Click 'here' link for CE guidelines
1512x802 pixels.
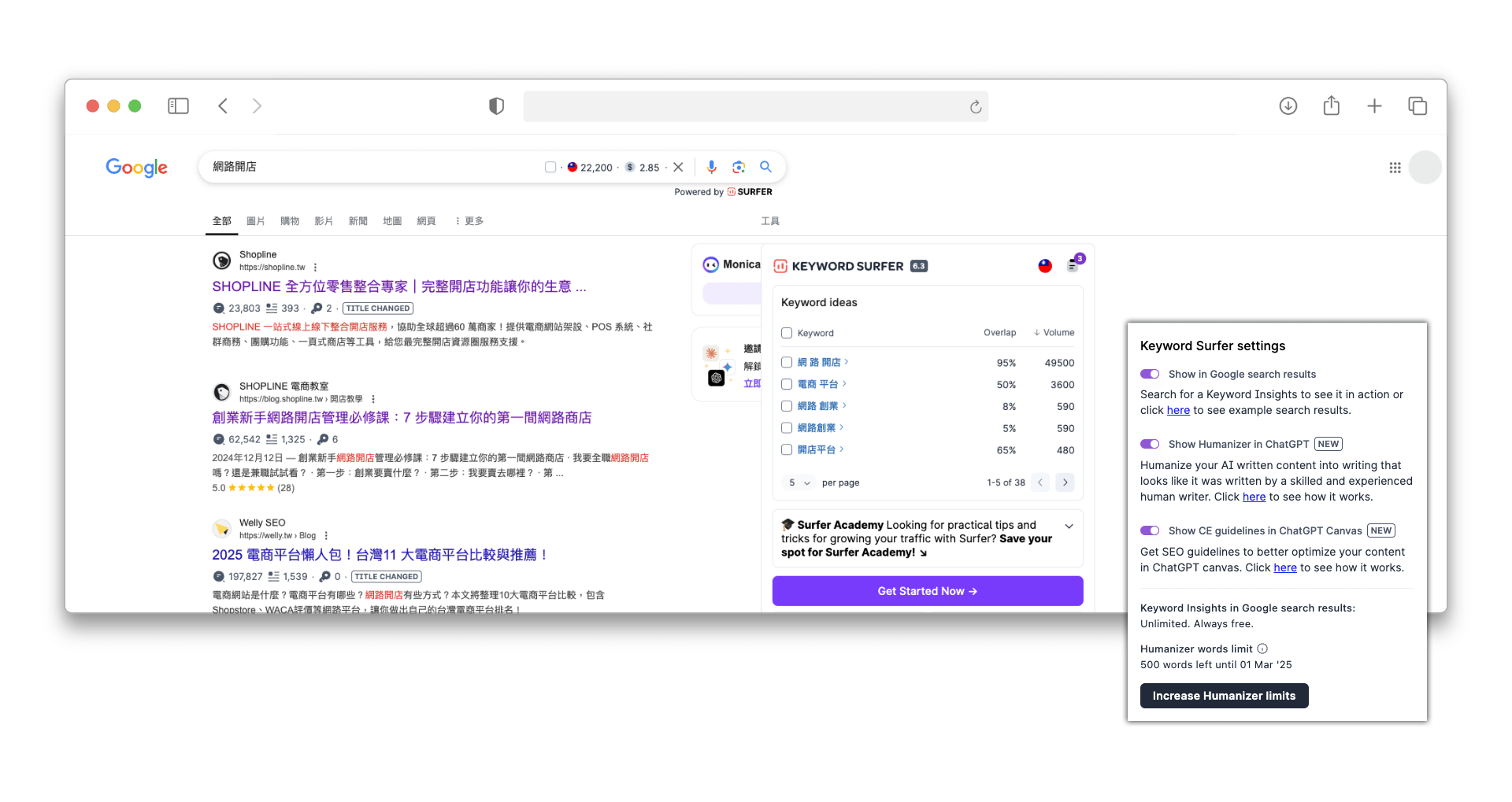click(x=1285, y=567)
